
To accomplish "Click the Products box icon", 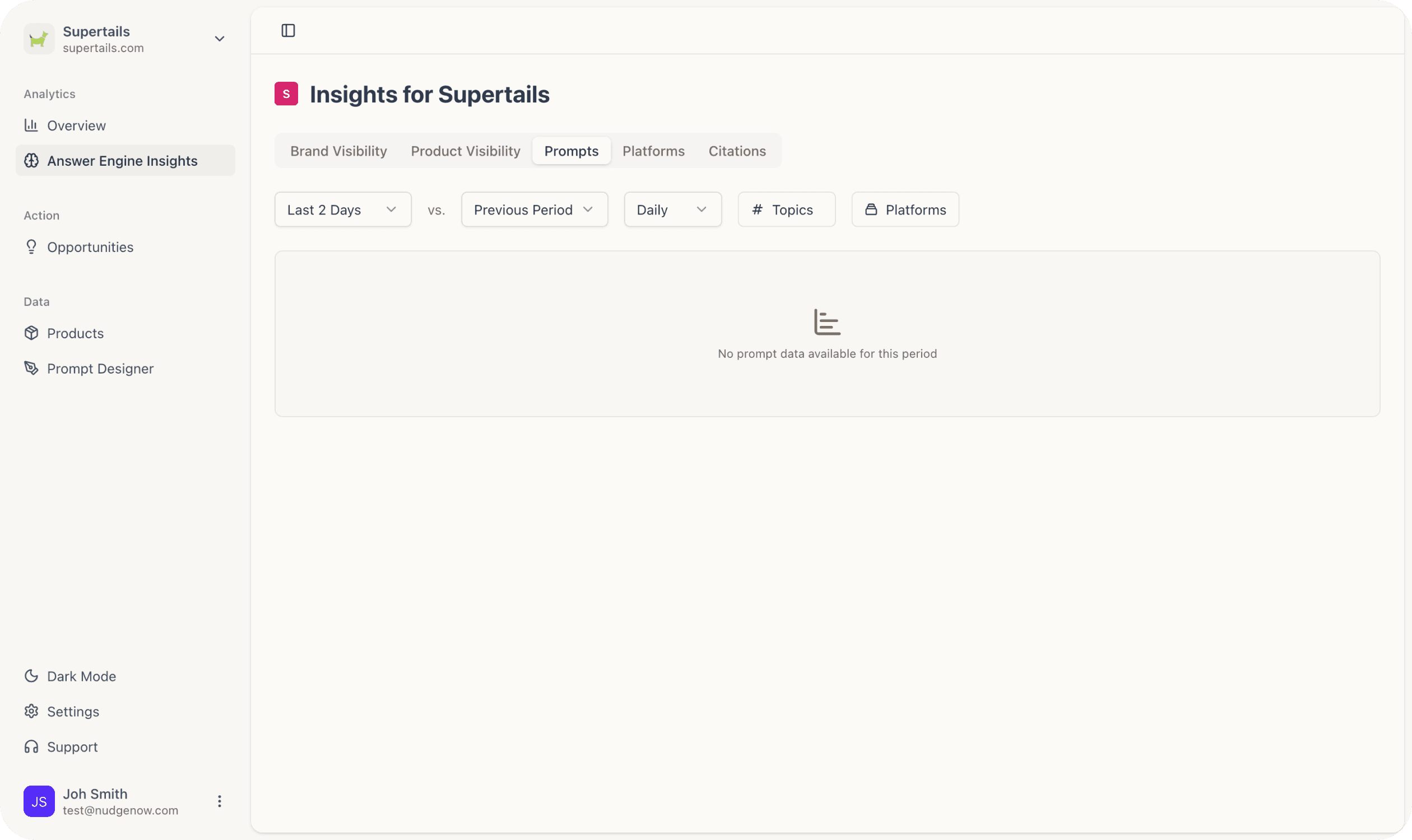I will (x=31, y=333).
